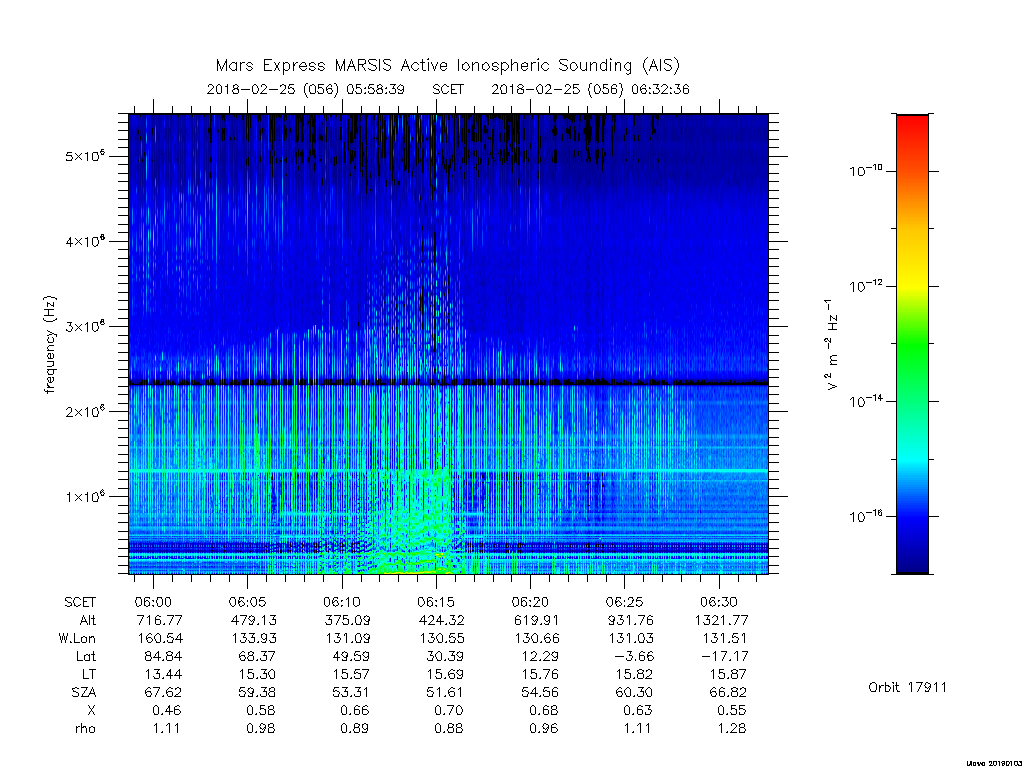Click altitude value 1321.77
Screen dimensions: 1024x768
[x=722, y=620]
